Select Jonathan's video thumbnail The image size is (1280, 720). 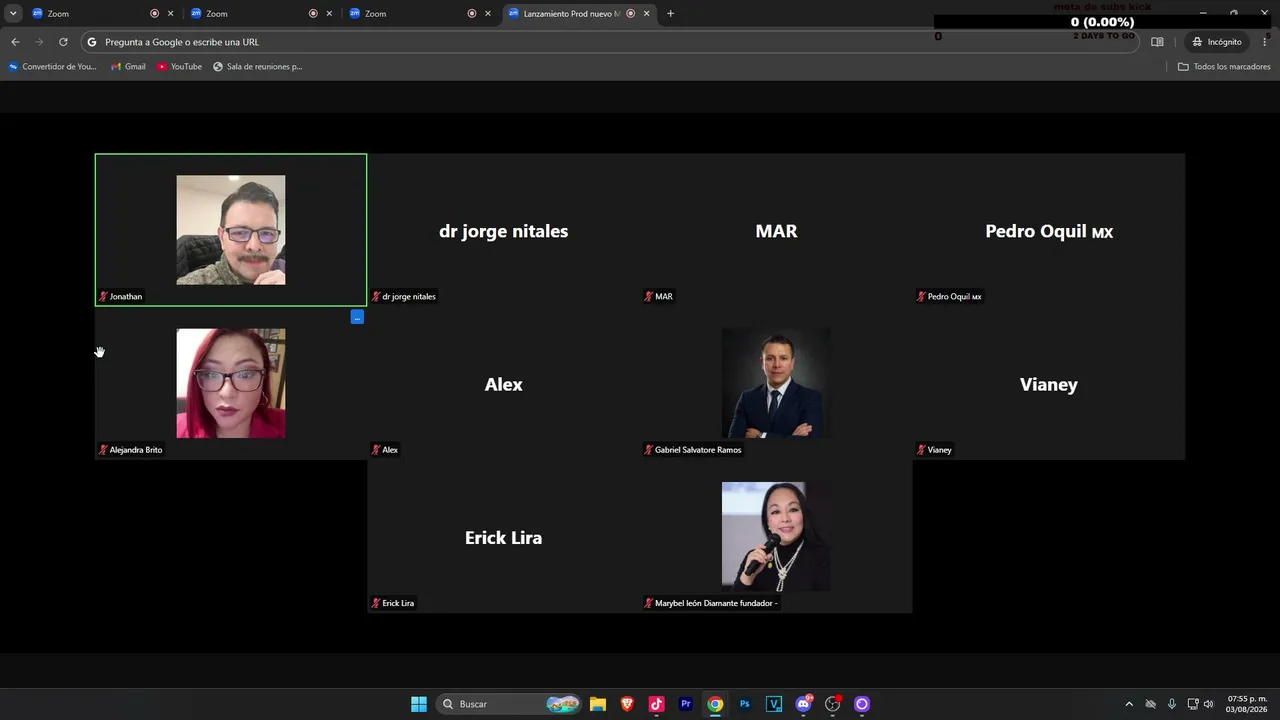231,230
